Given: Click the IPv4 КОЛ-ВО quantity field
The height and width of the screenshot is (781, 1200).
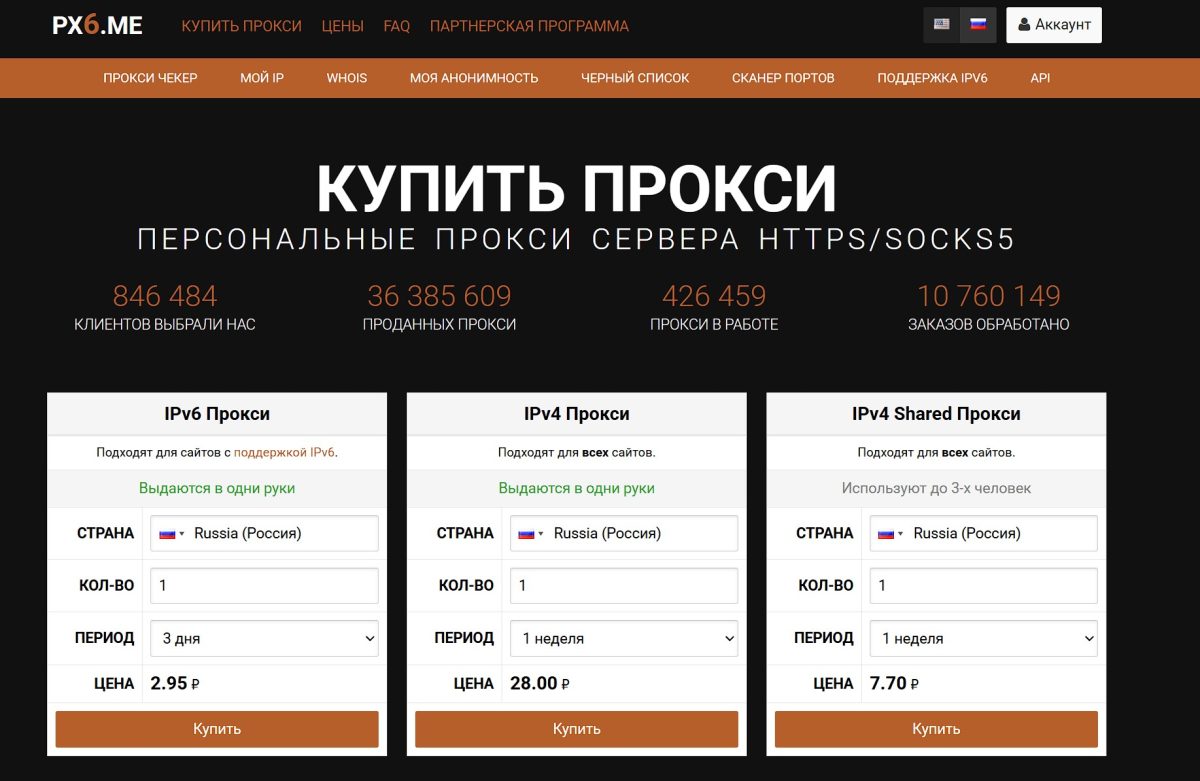Looking at the screenshot, I should [624, 586].
